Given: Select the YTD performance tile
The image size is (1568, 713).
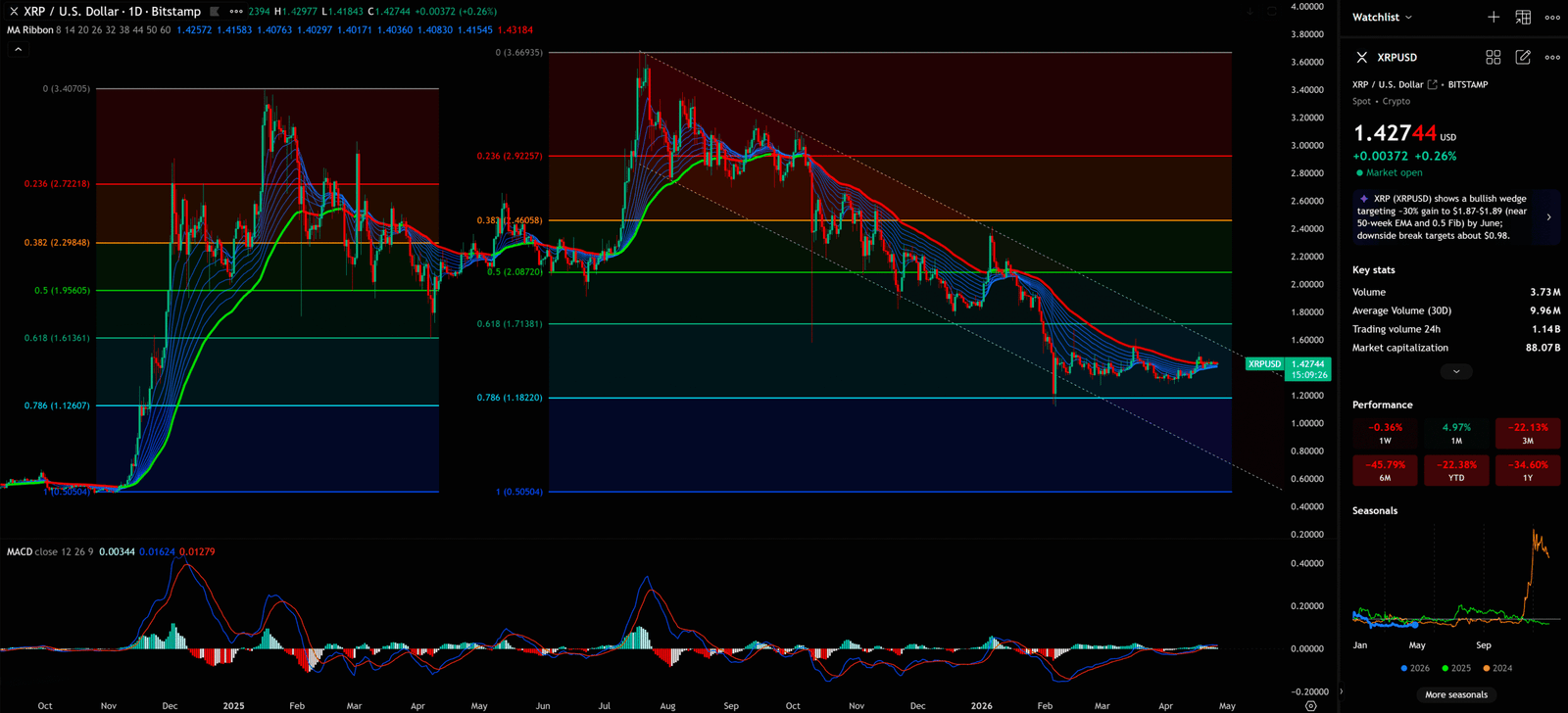Looking at the screenshot, I should [x=1456, y=470].
